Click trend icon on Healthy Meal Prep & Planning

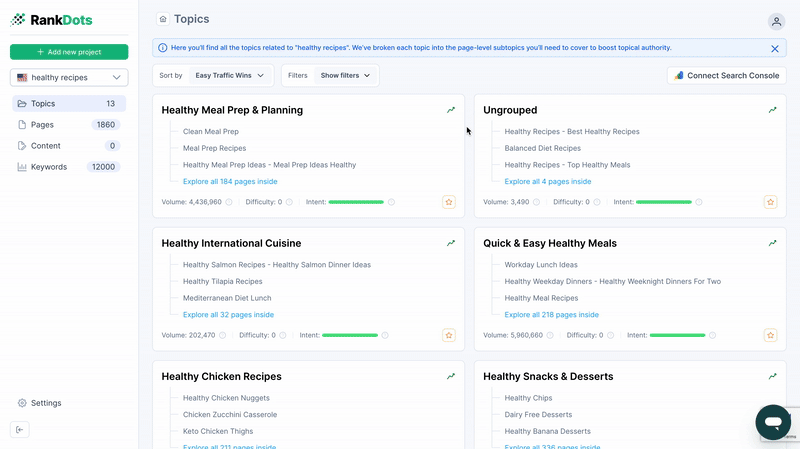click(451, 110)
